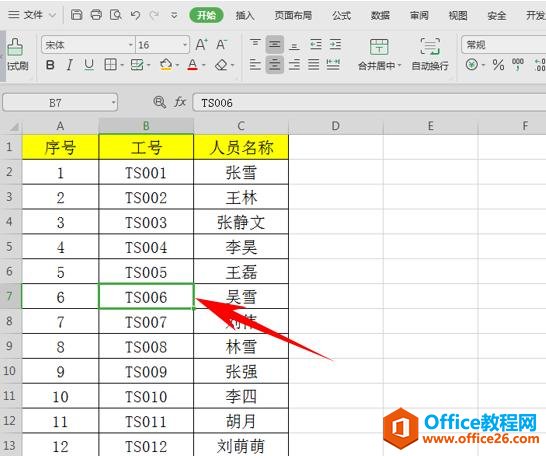The width and height of the screenshot is (546, 456).
Task: Align text to top
Action: pos(255,44)
